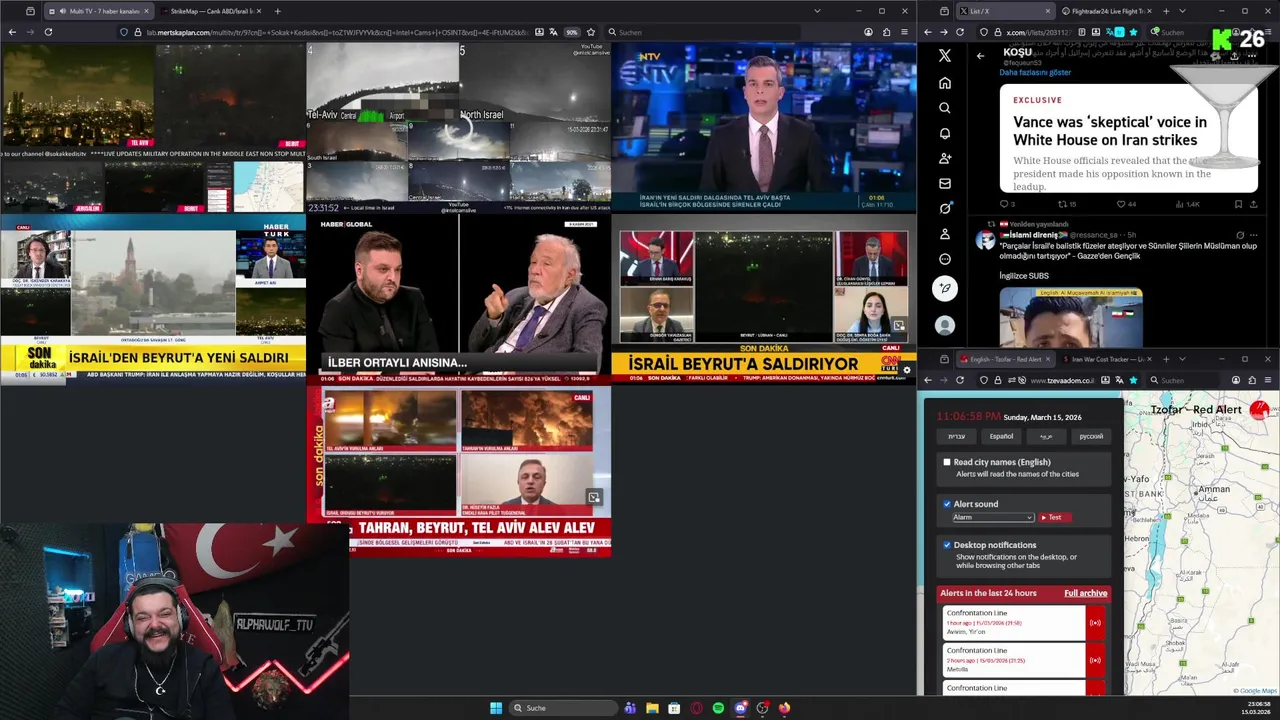Open the Tehran, Beyrut, Tel Aviv stream

tap(458, 471)
